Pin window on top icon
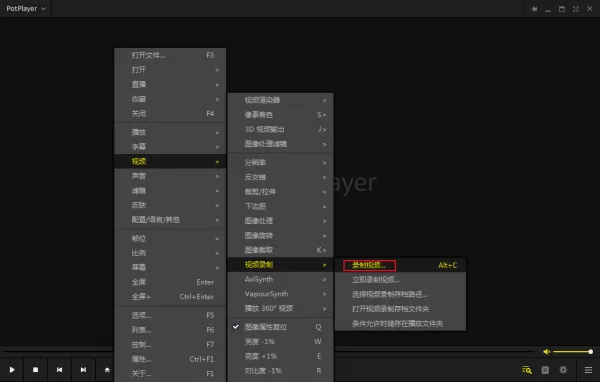This screenshot has width=600, height=382. pyautogui.click(x=534, y=9)
